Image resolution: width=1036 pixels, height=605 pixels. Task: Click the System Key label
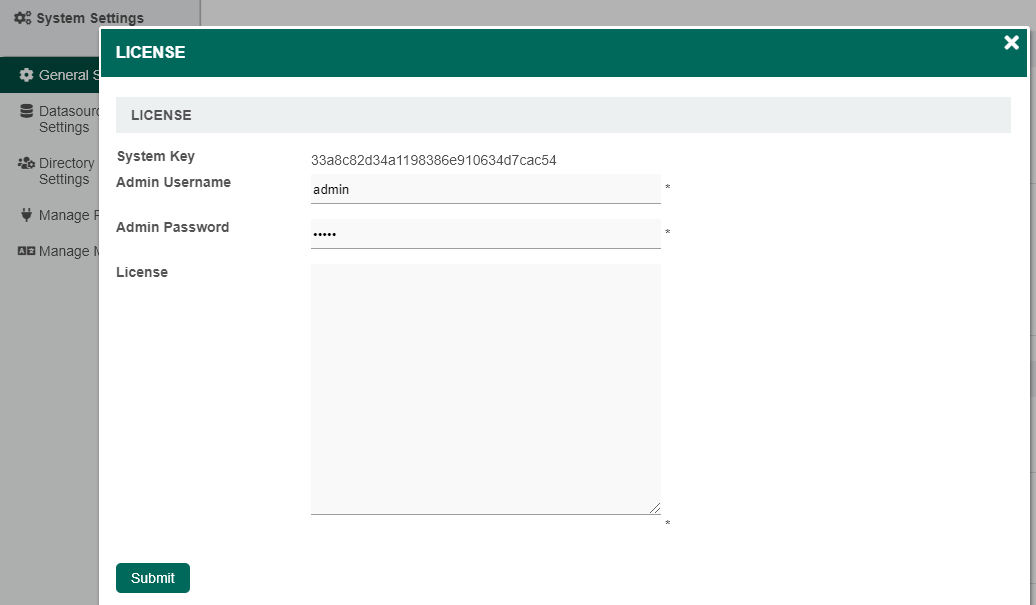pos(156,157)
